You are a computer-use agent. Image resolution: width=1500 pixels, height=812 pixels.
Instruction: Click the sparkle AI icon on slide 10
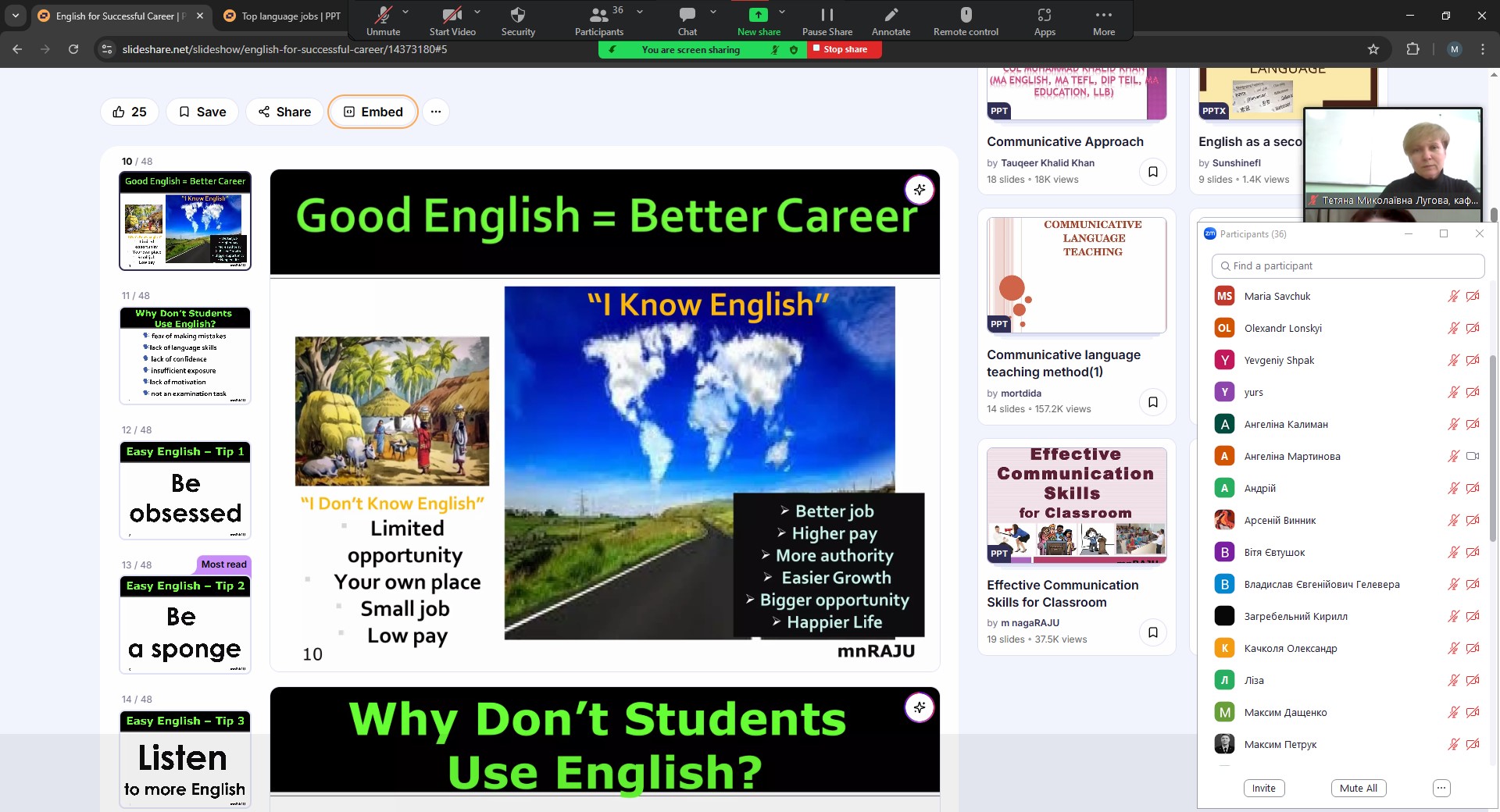pyautogui.click(x=920, y=190)
